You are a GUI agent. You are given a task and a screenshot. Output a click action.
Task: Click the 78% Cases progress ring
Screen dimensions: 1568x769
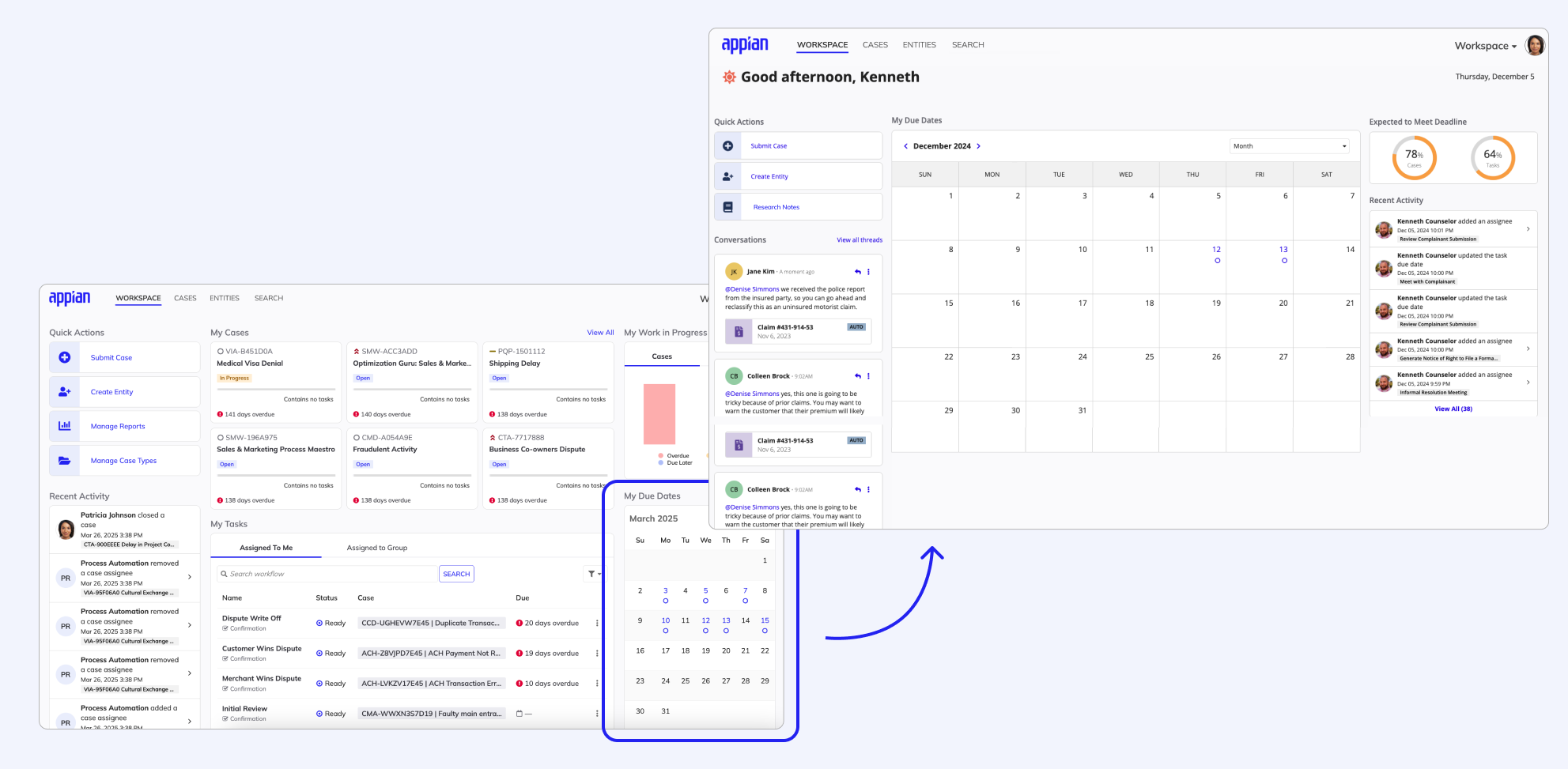1414,158
